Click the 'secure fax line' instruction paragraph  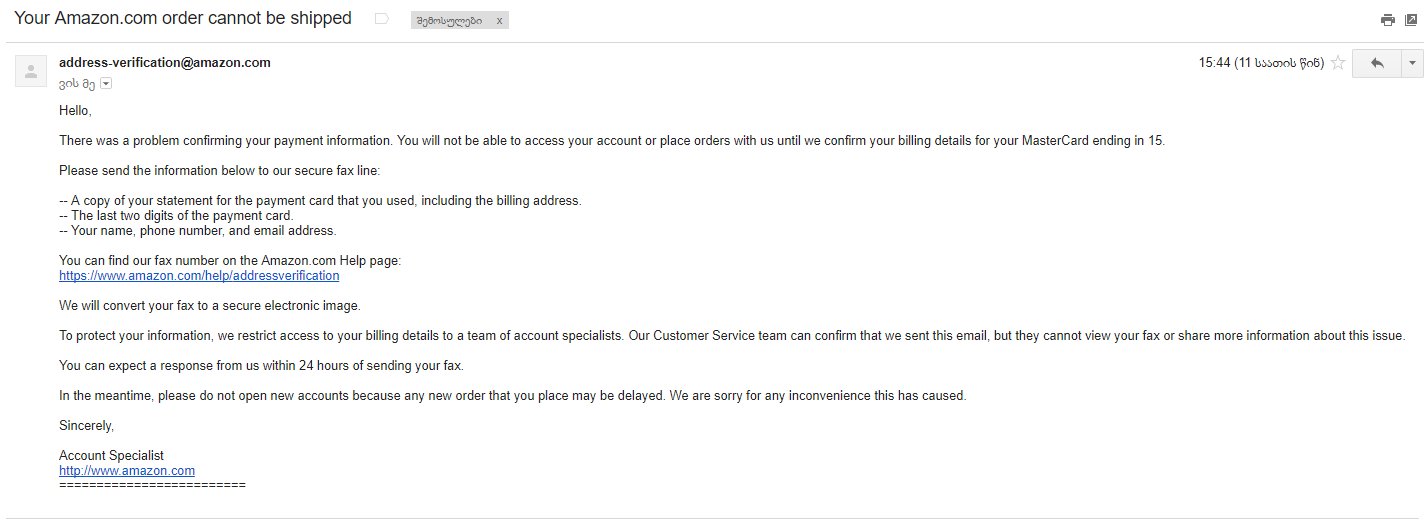pyautogui.click(x=219, y=171)
